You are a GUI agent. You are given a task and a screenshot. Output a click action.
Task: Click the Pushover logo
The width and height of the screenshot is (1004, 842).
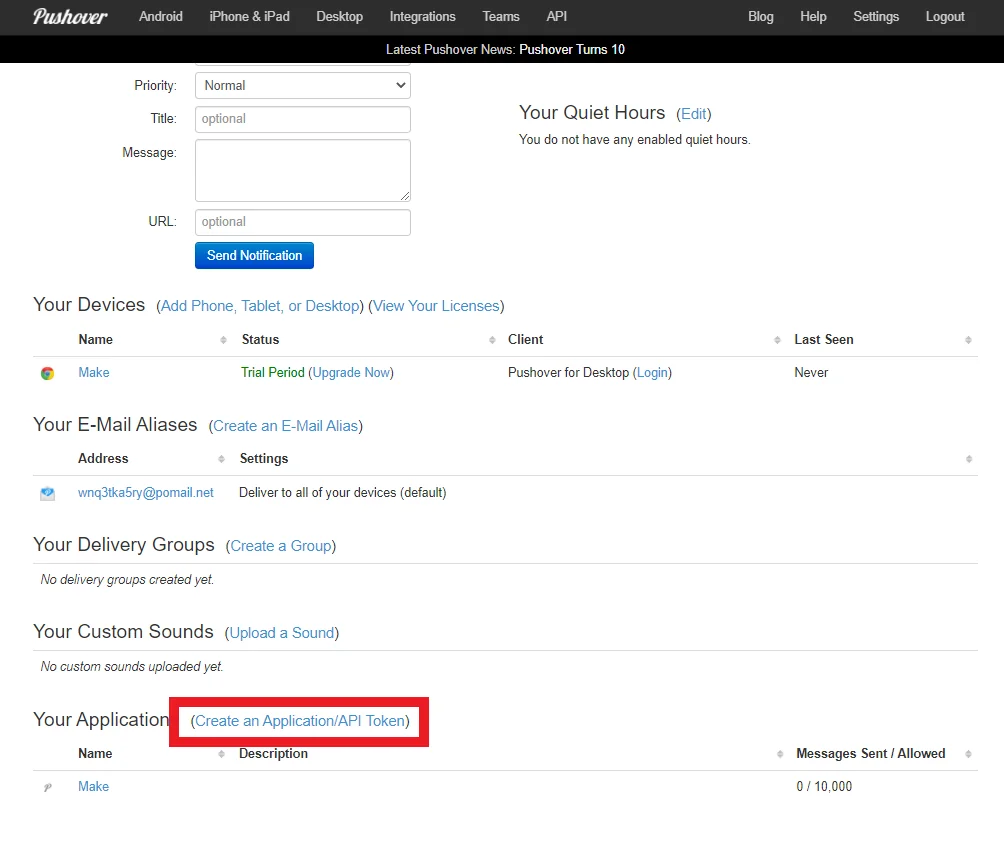point(70,17)
